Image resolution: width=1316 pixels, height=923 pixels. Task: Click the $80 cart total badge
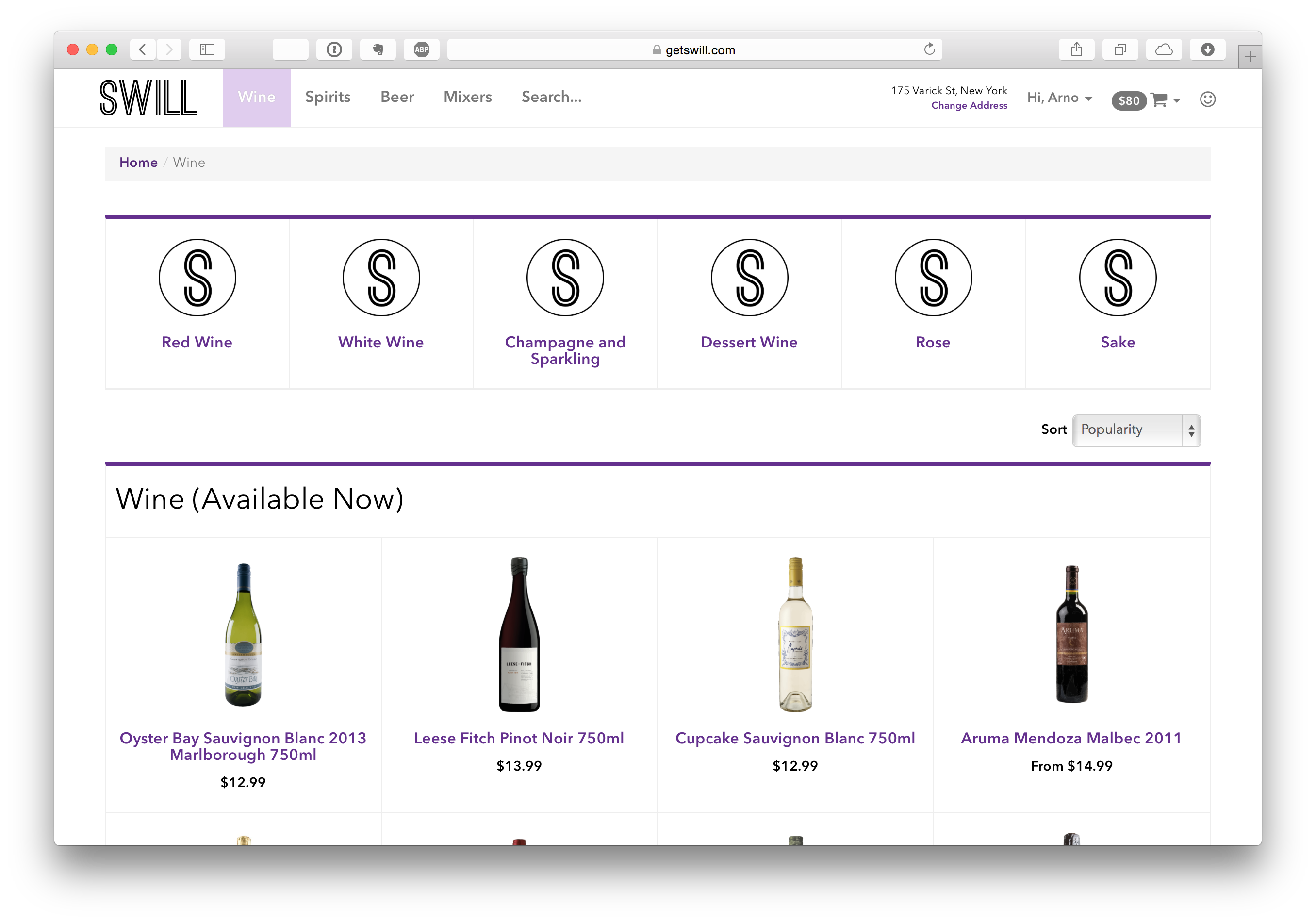1129,101
